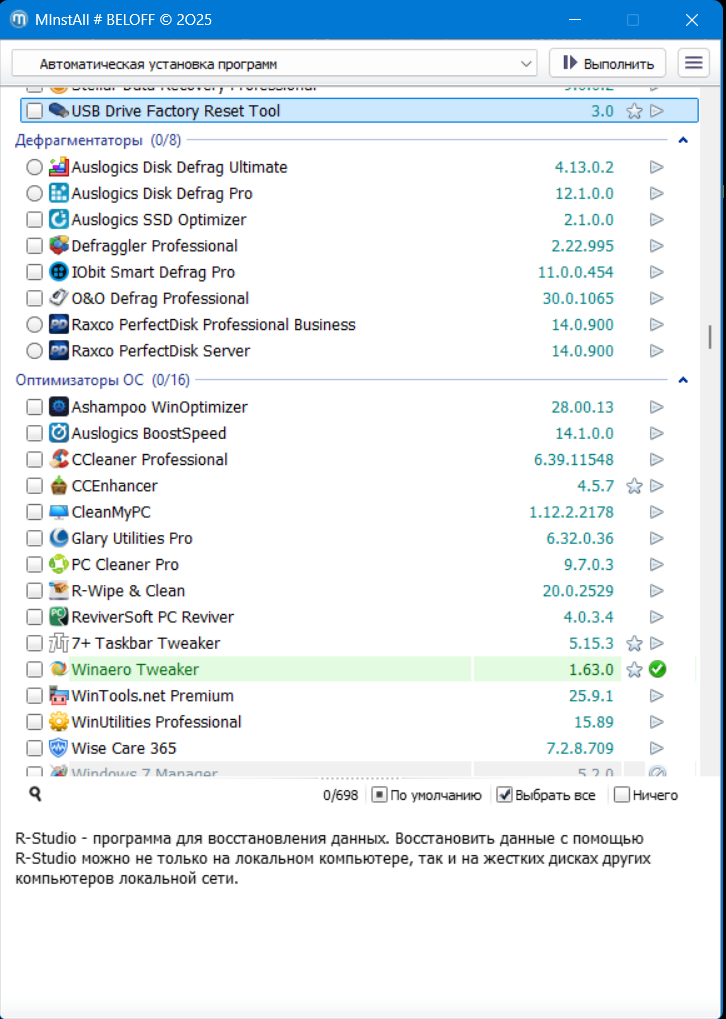This screenshot has width=726, height=1019.
Task: Click the Glary Utilities Pro icon
Action: pyautogui.click(x=59, y=538)
